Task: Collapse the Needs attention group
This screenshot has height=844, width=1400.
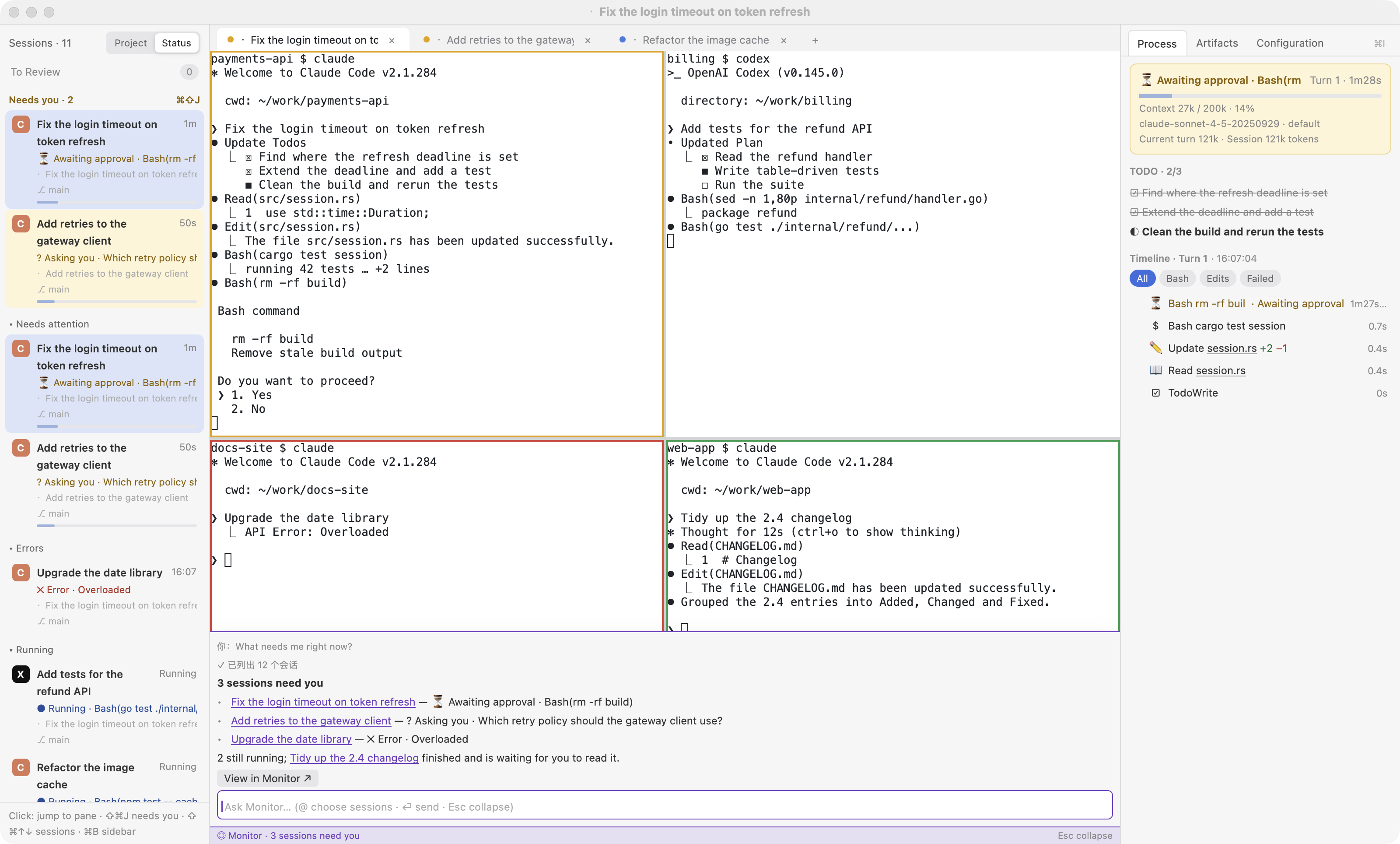Action: click(49, 324)
